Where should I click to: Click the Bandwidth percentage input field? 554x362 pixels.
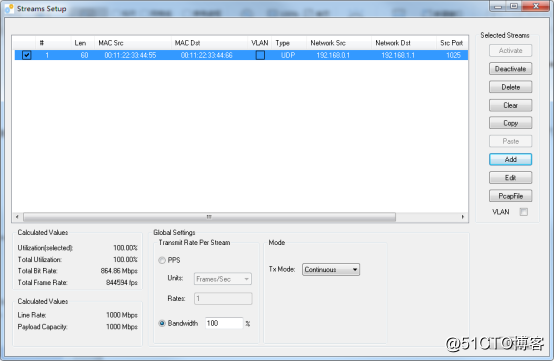pyautogui.click(x=224, y=323)
